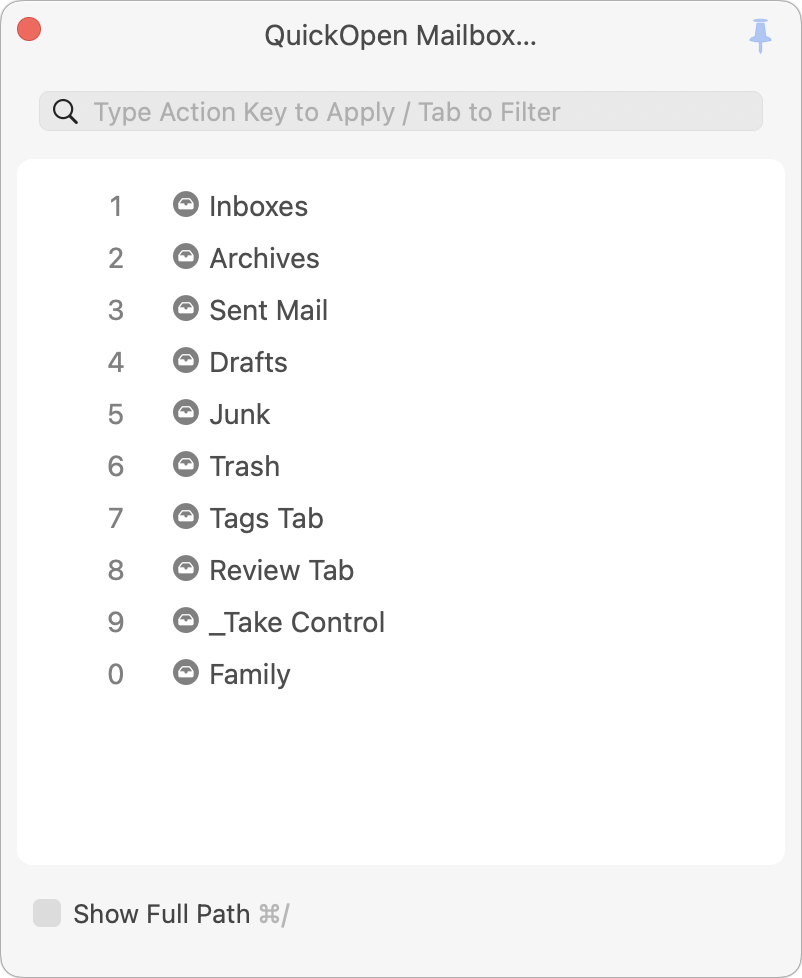Image resolution: width=802 pixels, height=978 pixels.
Task: Click the magnifying glass search icon
Action: coord(66,111)
